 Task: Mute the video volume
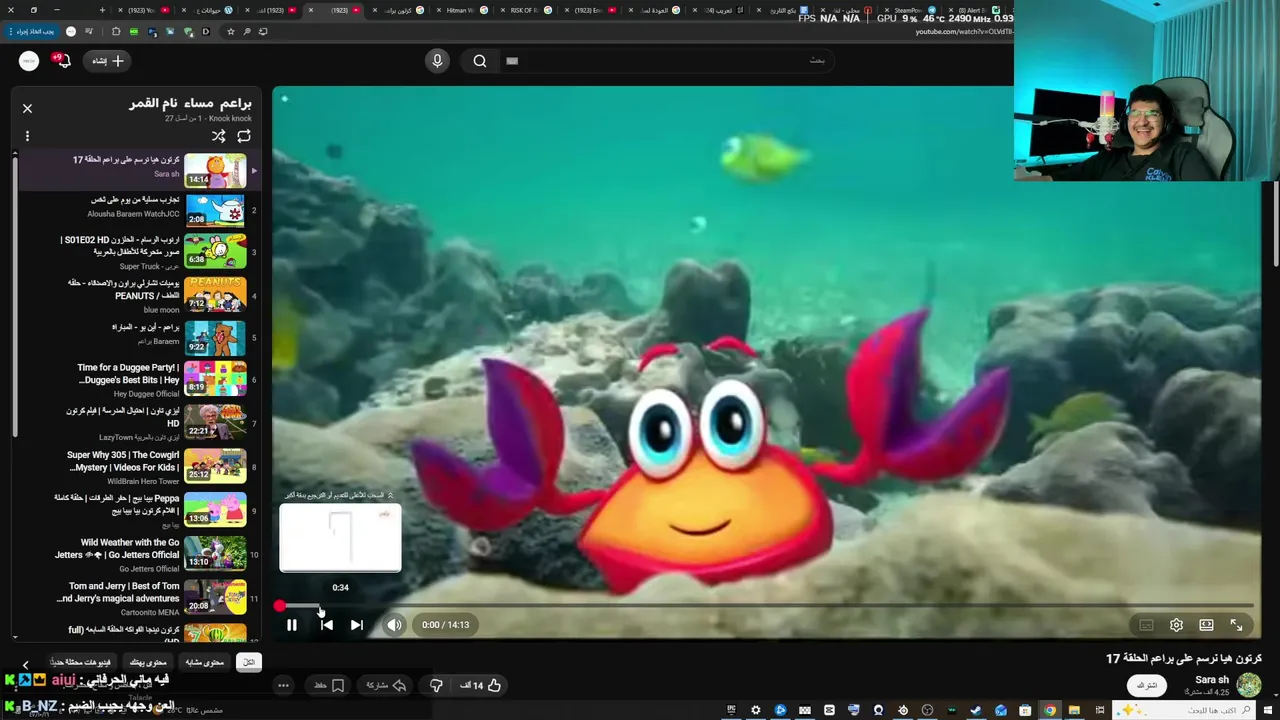pos(394,625)
